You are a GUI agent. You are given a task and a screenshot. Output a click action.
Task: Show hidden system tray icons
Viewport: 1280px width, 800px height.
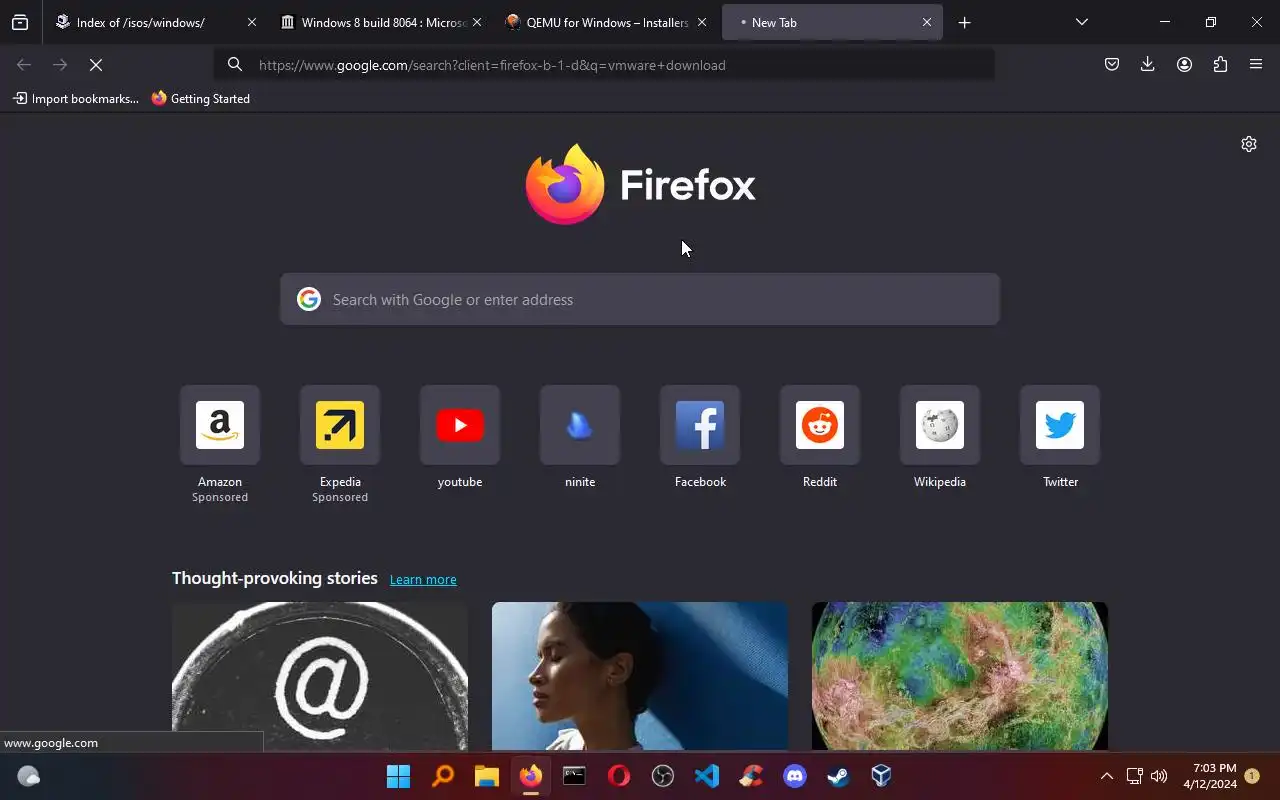click(x=1107, y=776)
